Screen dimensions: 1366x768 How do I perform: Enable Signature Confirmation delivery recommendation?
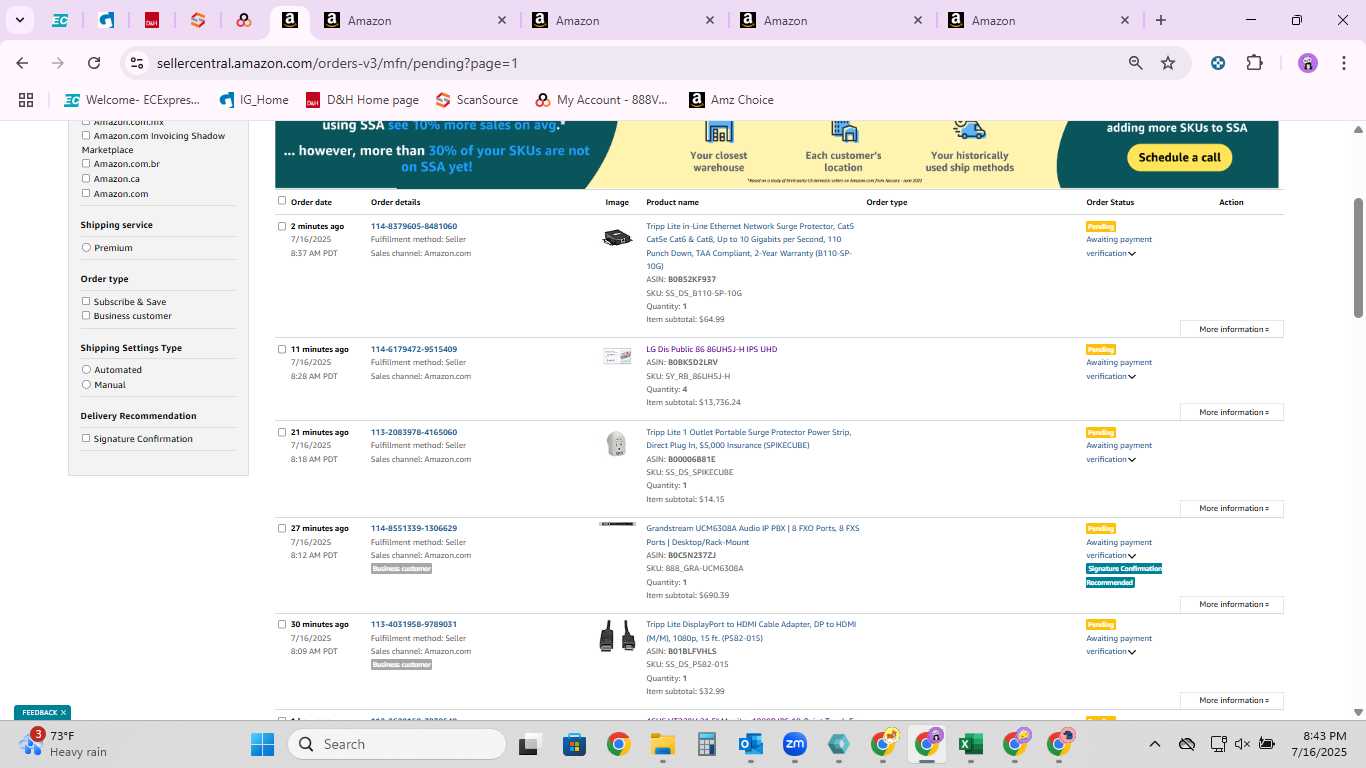[x=86, y=438]
